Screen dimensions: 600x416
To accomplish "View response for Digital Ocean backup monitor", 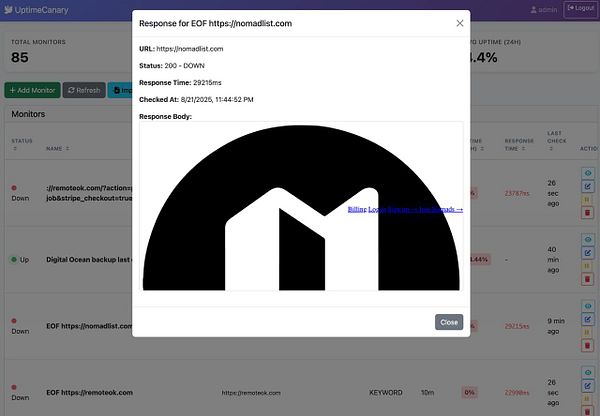I will (x=588, y=240).
